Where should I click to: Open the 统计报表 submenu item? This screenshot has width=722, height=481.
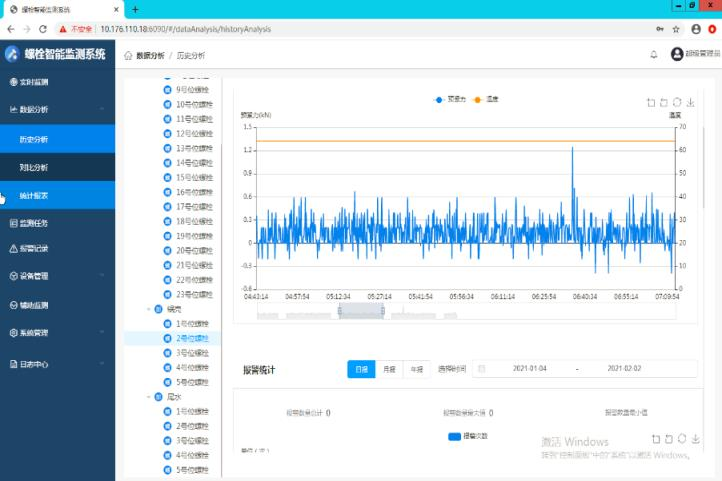pyautogui.click(x=58, y=196)
